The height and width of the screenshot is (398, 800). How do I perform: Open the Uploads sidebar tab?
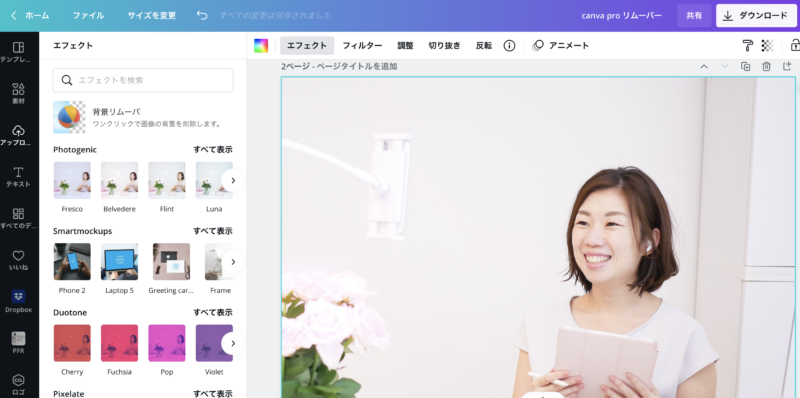pyautogui.click(x=18, y=135)
